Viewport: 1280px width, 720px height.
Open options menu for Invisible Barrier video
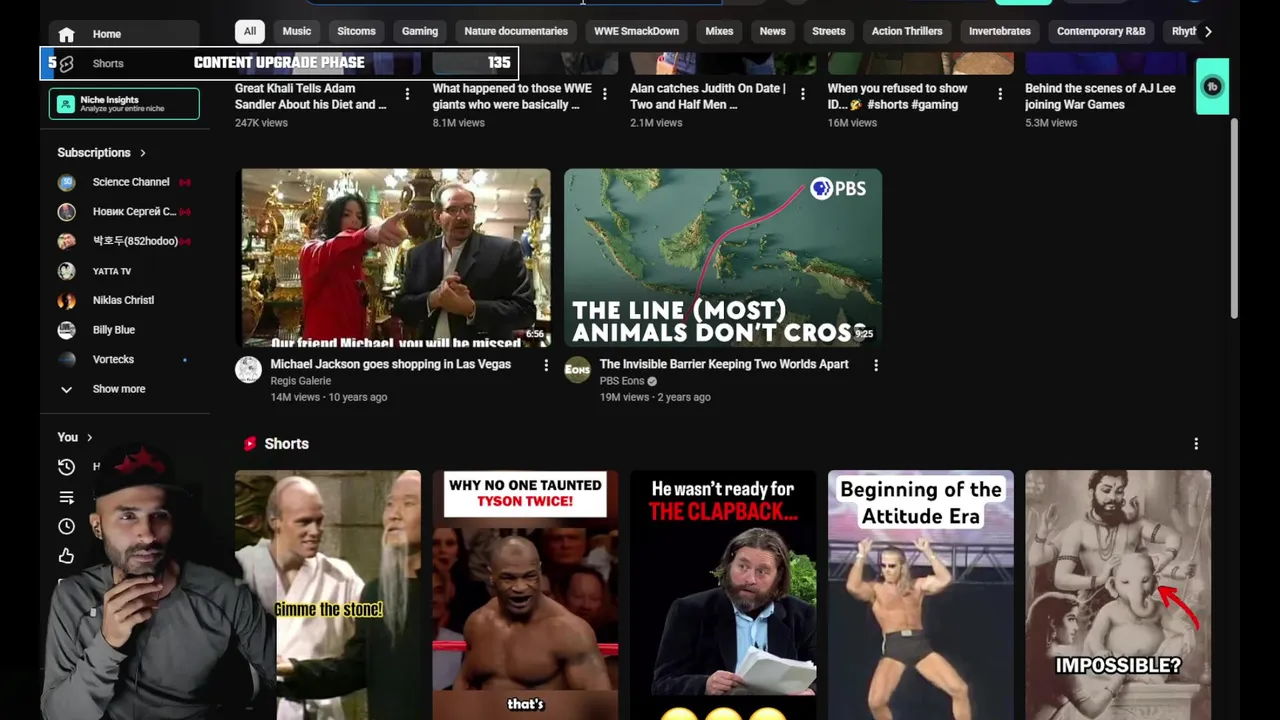tap(876, 366)
